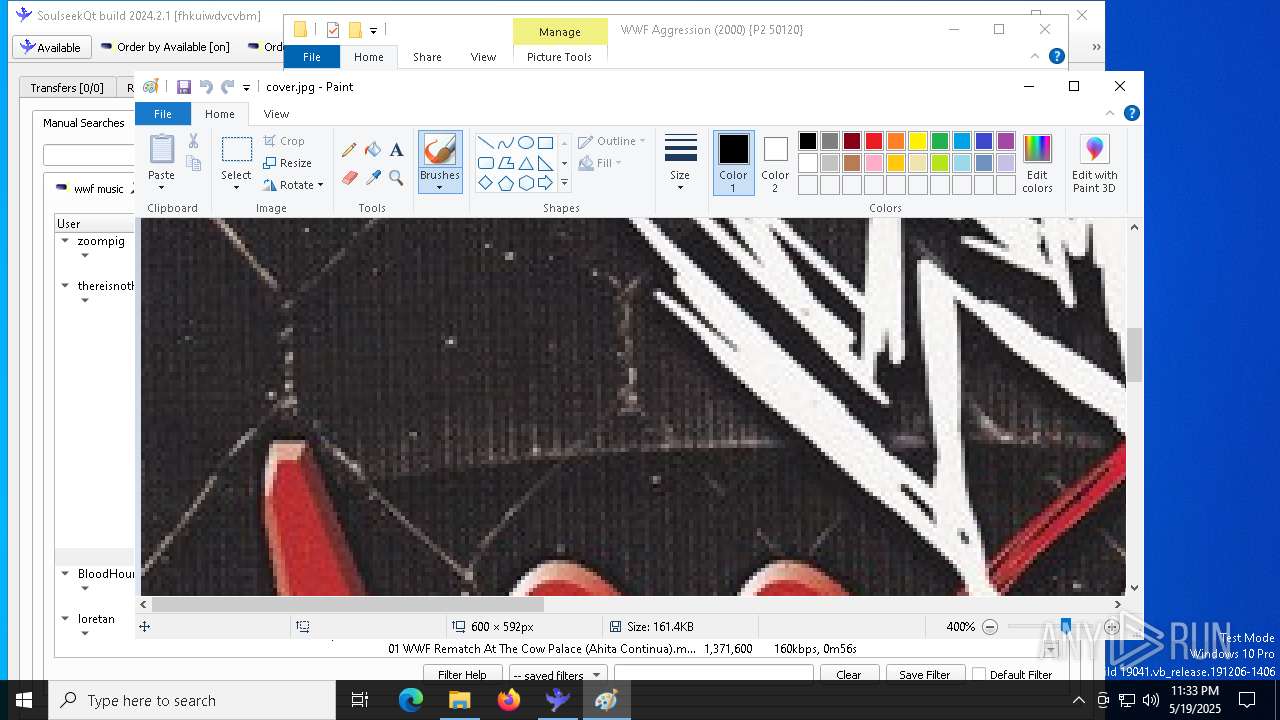Screen dimensions: 1280x720
Task: Choose the Pentagon shape
Action: click(x=505, y=183)
